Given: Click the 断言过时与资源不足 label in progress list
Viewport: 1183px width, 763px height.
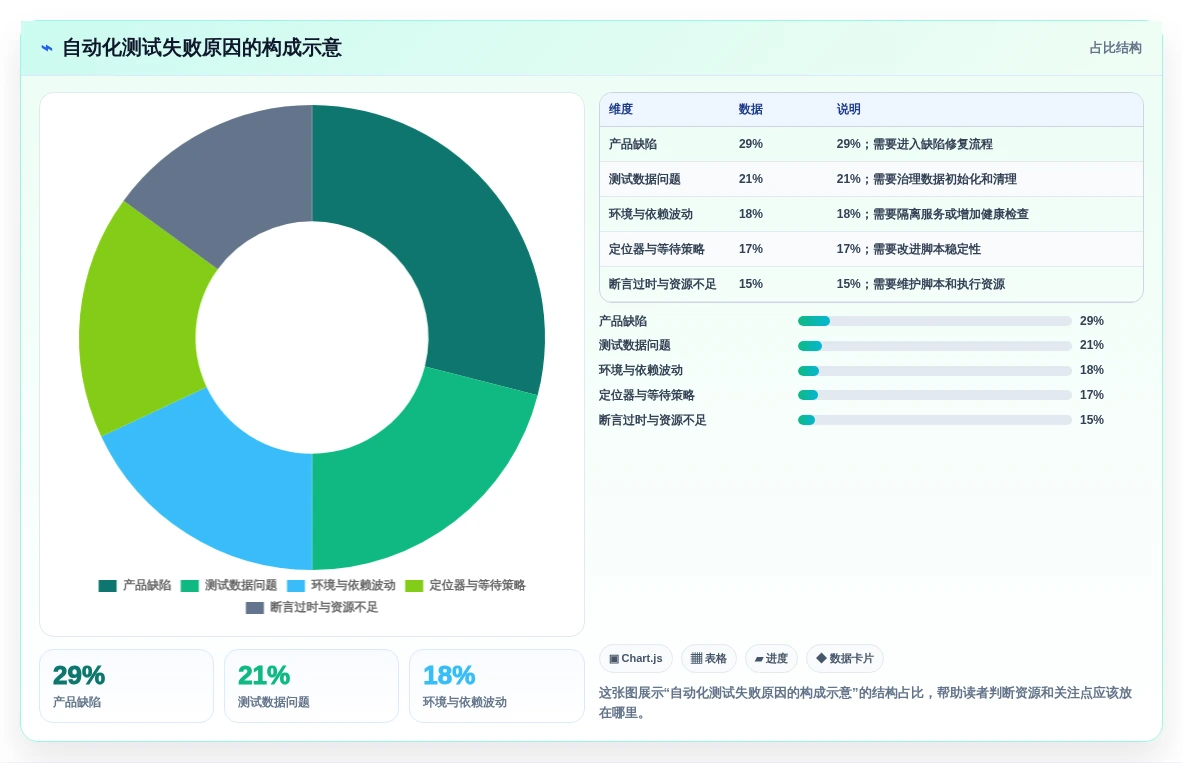Looking at the screenshot, I should click(x=653, y=420).
